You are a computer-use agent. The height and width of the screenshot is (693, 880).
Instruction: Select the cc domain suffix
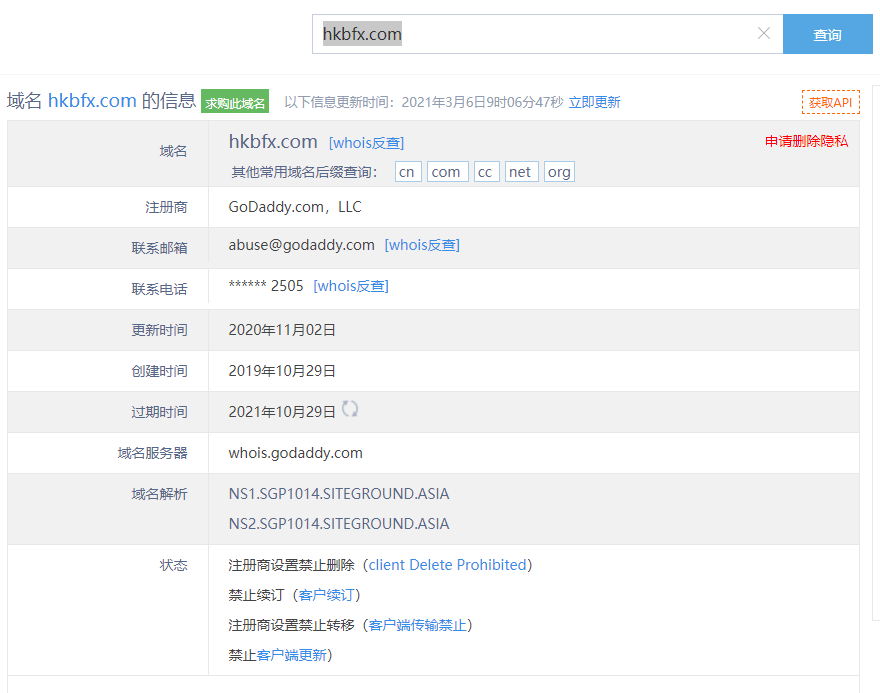(x=485, y=172)
